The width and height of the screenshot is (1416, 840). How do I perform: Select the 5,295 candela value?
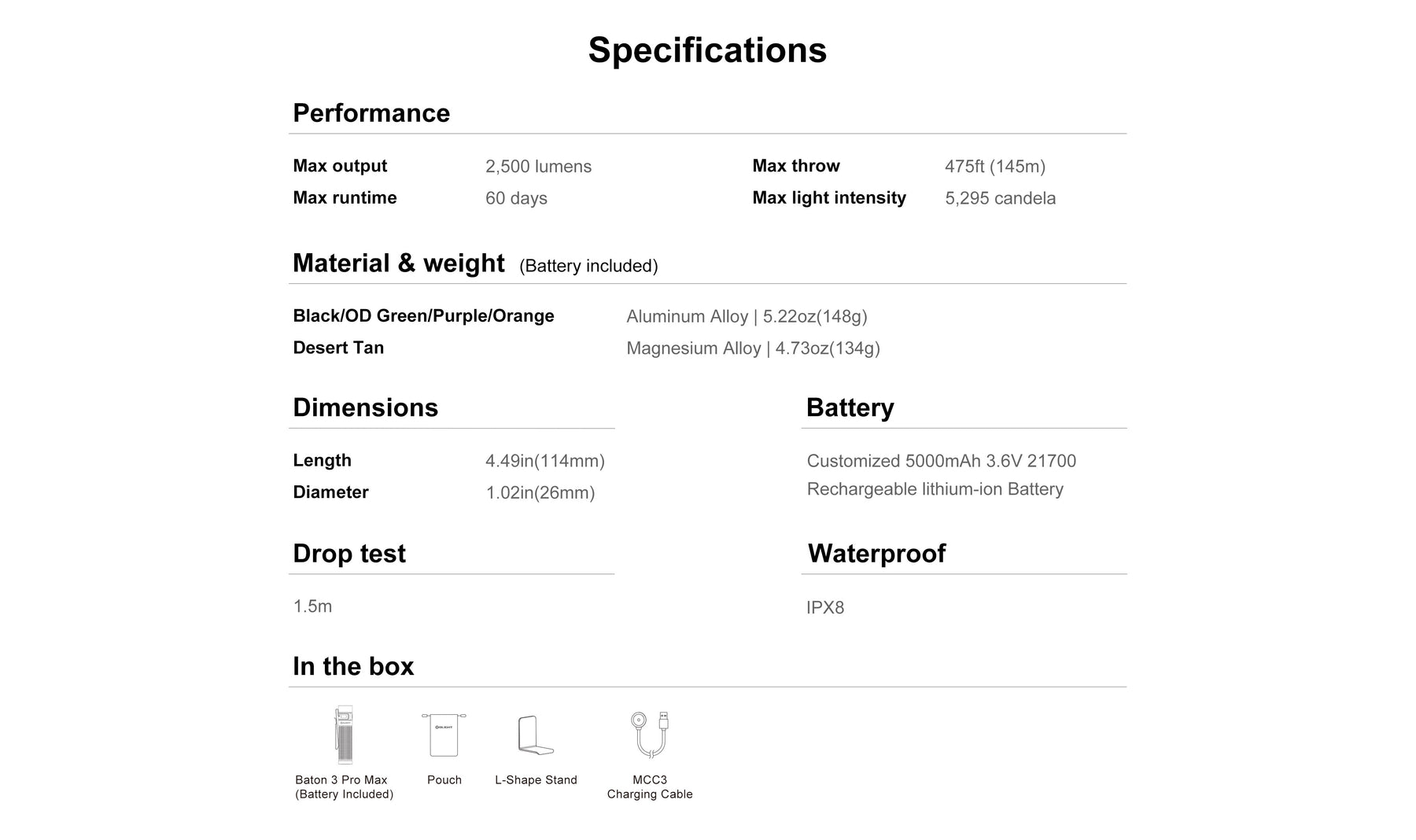(1000, 198)
